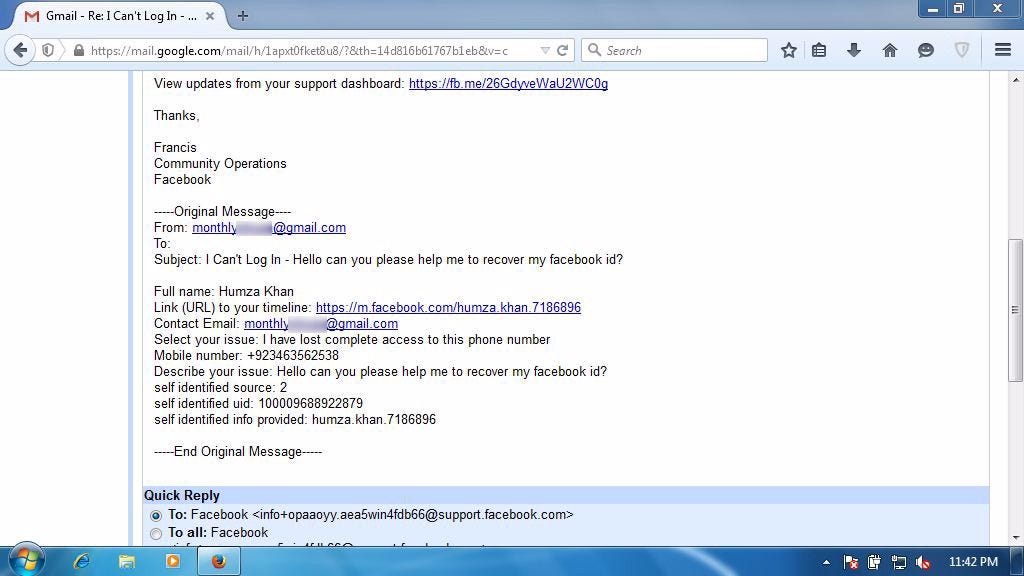View site security padlock info

point(78,50)
